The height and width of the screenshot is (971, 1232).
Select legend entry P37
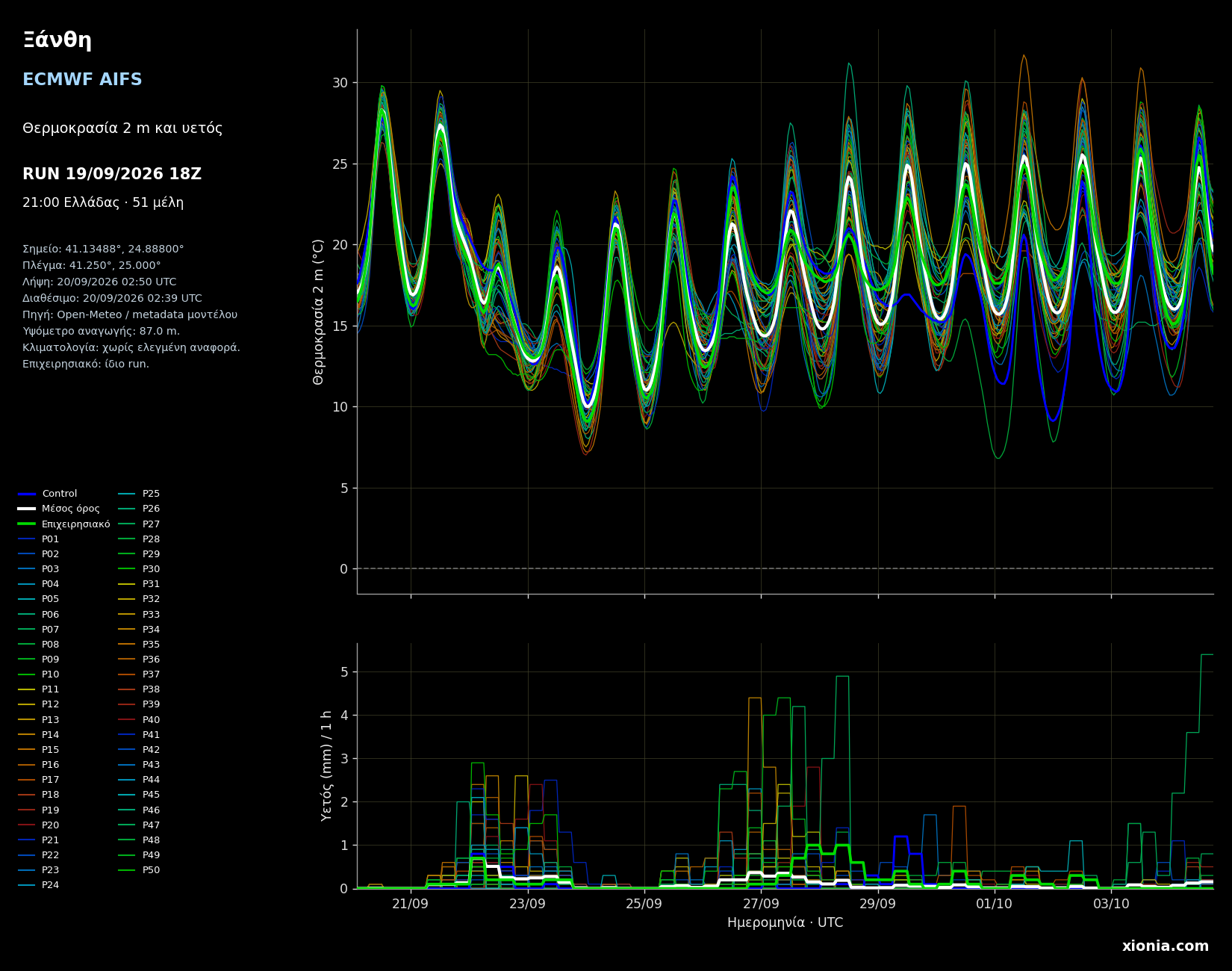(140, 674)
